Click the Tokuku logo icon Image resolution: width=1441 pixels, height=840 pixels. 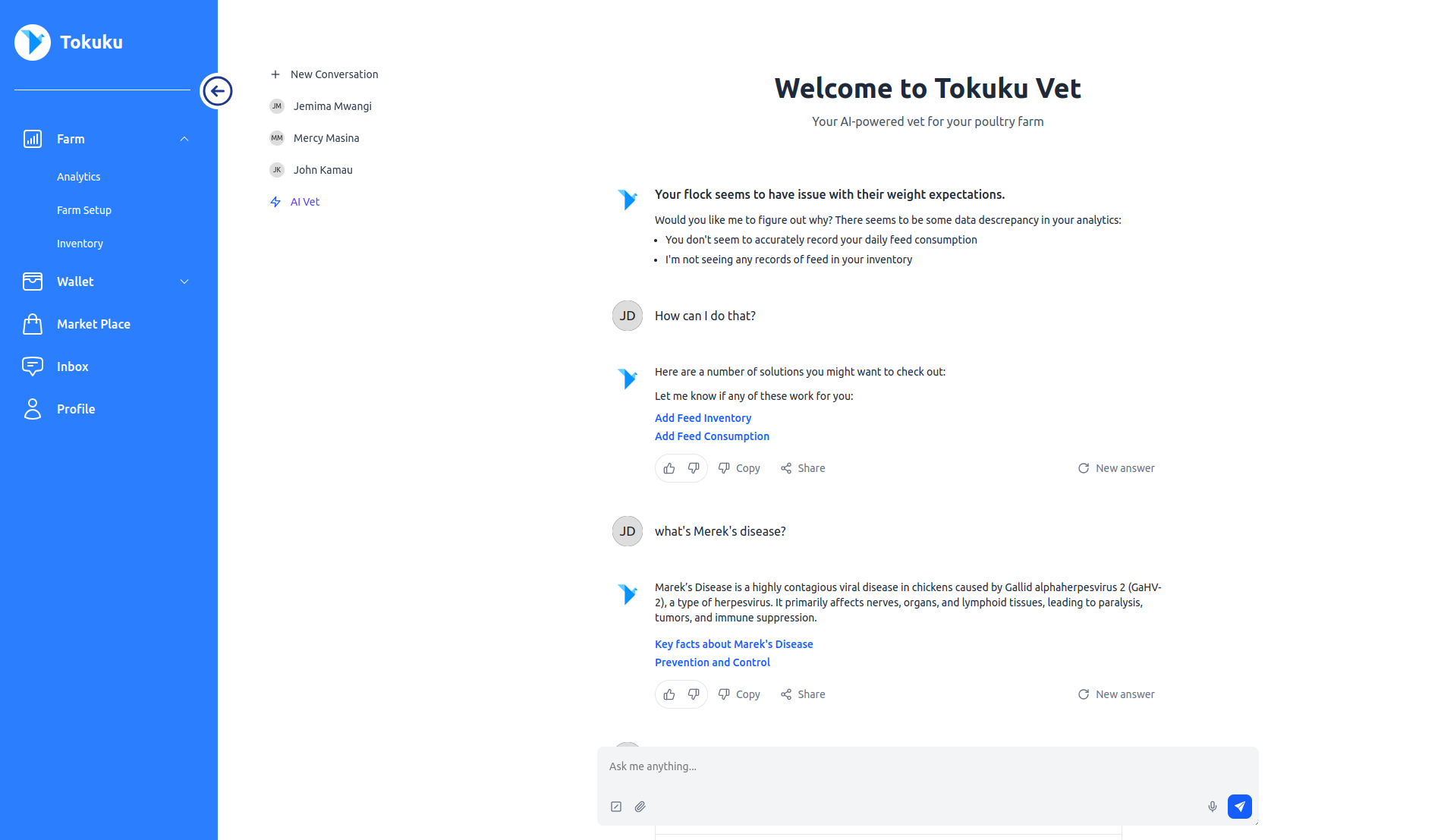pyautogui.click(x=33, y=42)
